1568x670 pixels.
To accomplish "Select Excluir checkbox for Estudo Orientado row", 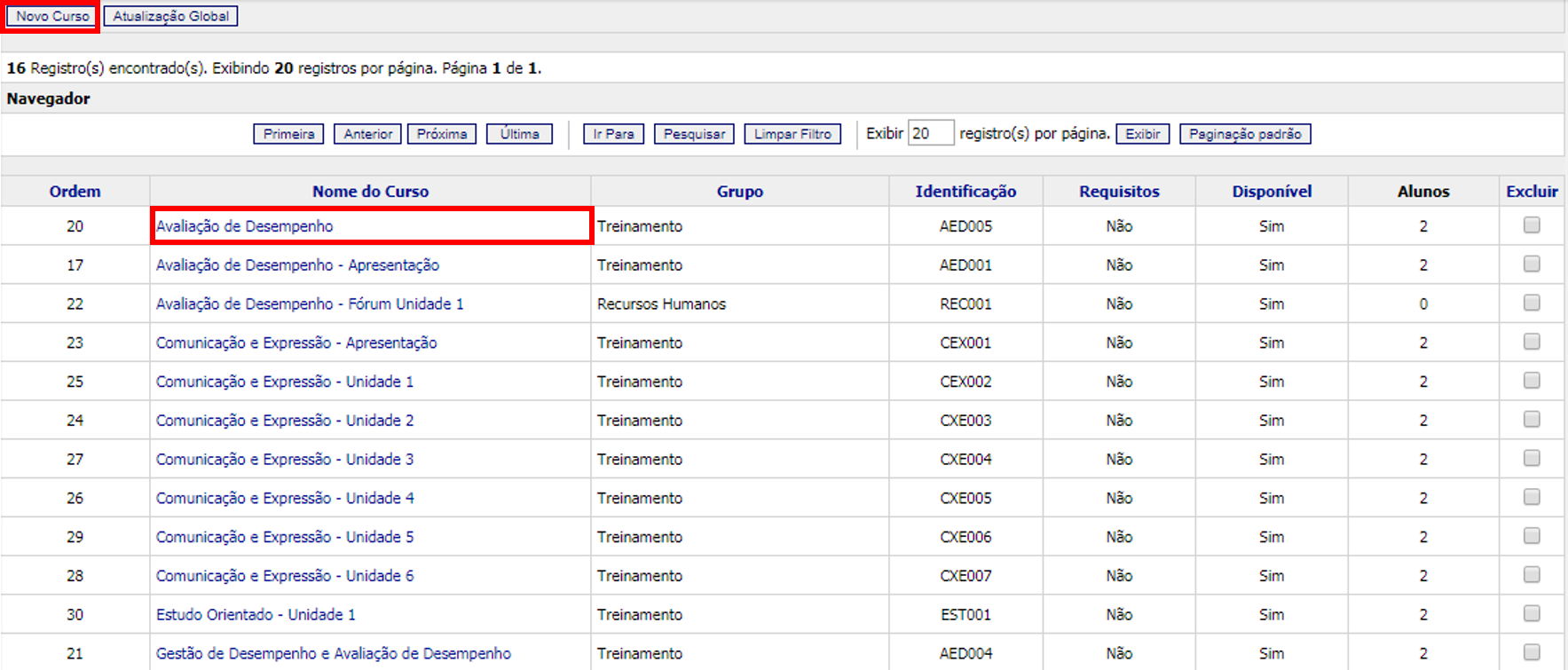I will [x=1532, y=614].
